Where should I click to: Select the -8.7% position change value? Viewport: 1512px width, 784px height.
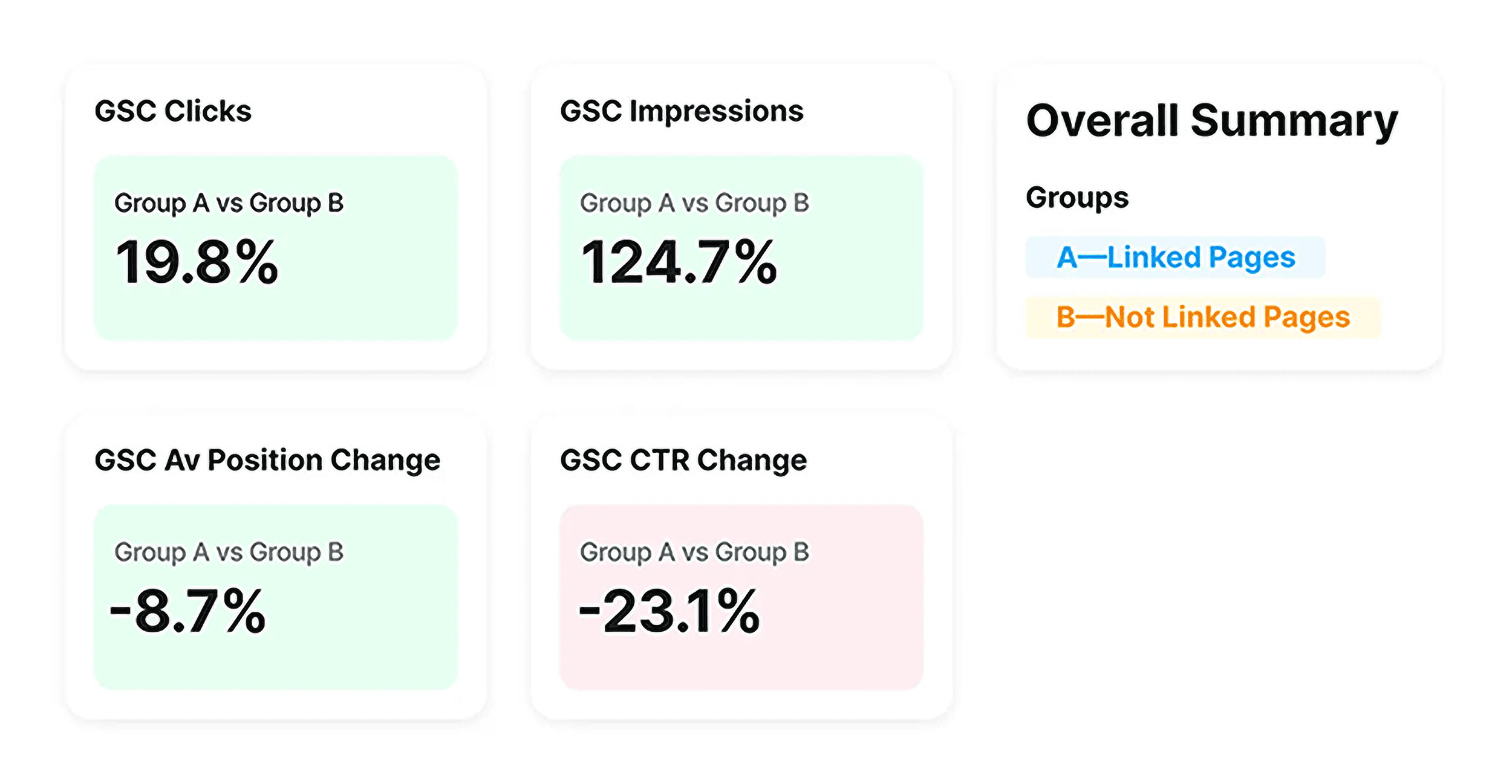click(187, 611)
